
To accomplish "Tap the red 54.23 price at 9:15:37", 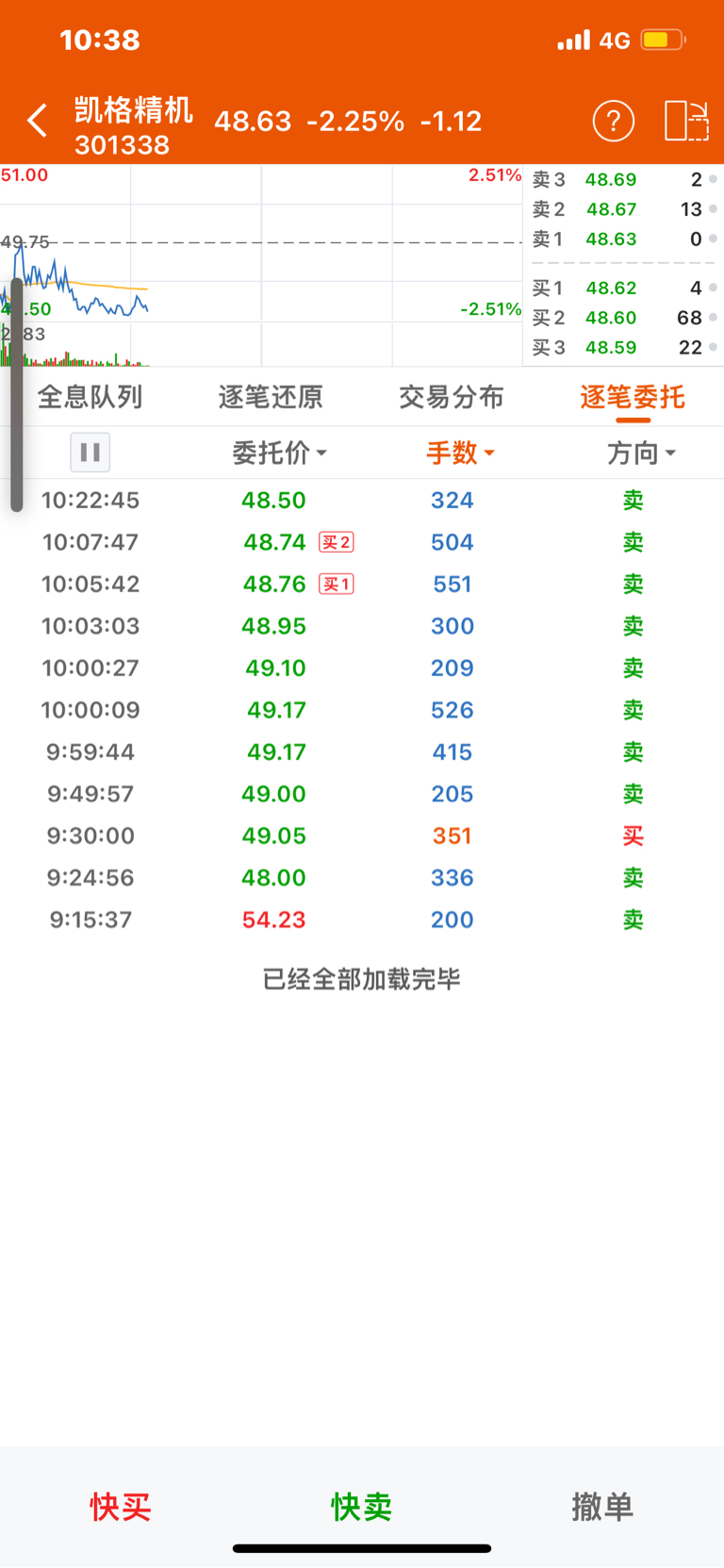I will pyautogui.click(x=273, y=919).
